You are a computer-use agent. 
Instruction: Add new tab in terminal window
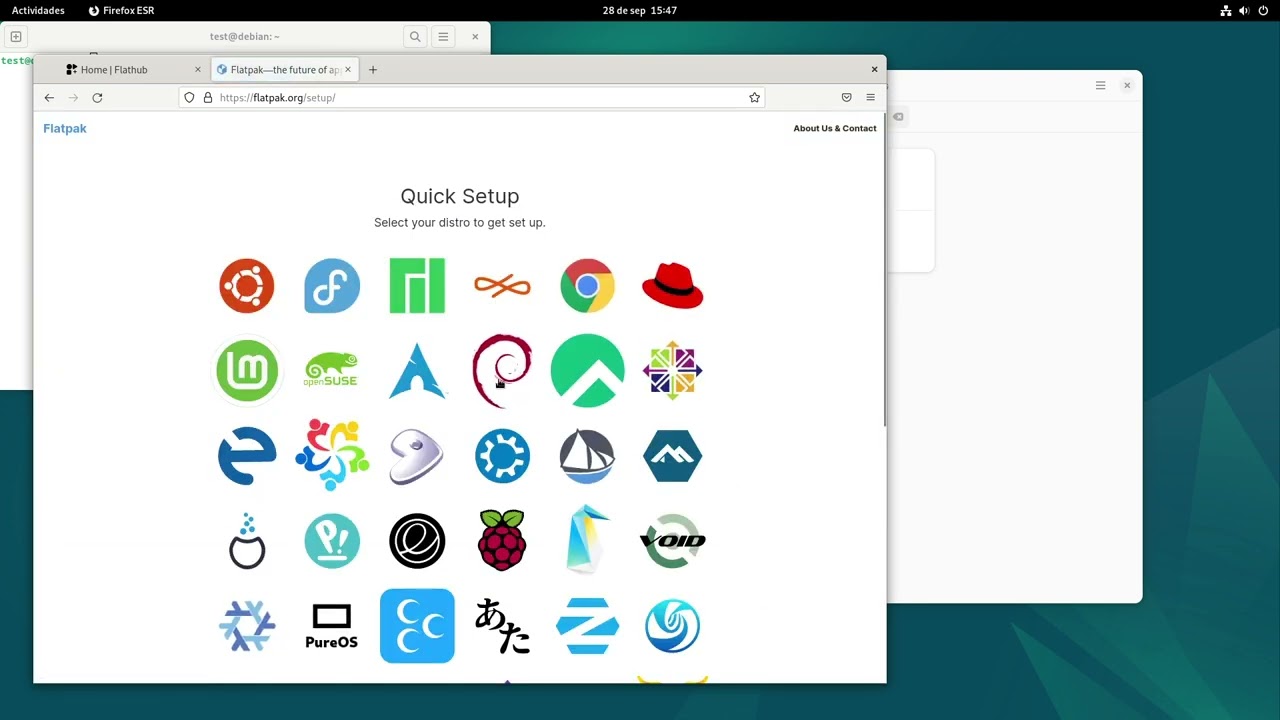click(x=16, y=36)
